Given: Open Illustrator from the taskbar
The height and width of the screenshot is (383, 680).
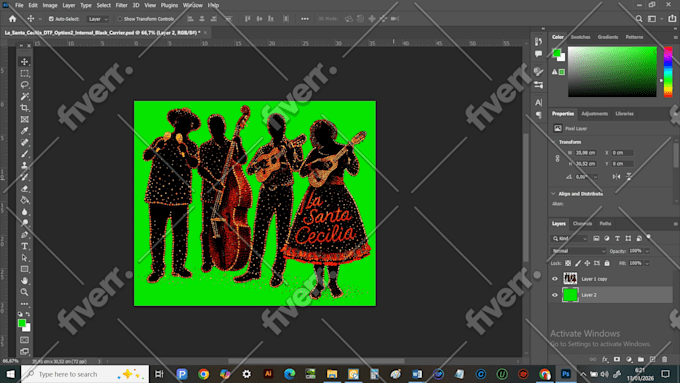Looking at the screenshot, I should click(x=268, y=373).
